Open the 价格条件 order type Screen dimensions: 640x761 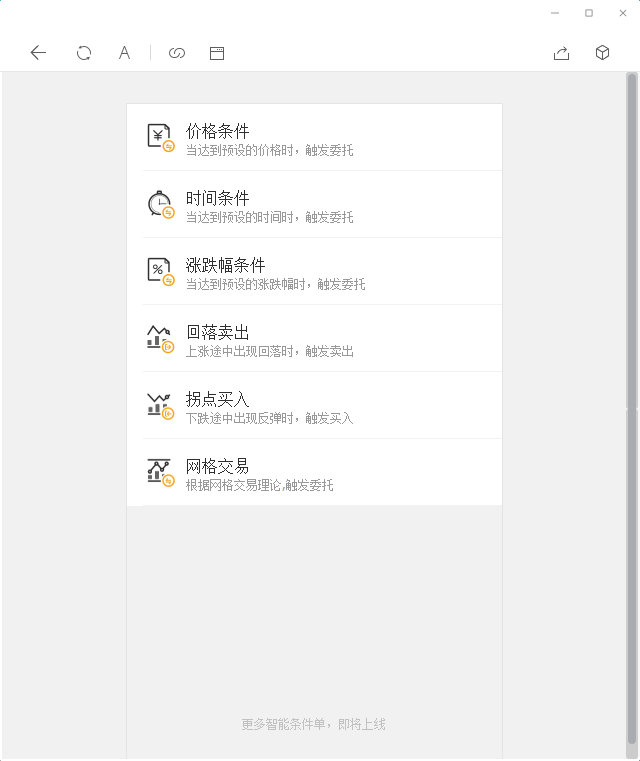click(314, 137)
